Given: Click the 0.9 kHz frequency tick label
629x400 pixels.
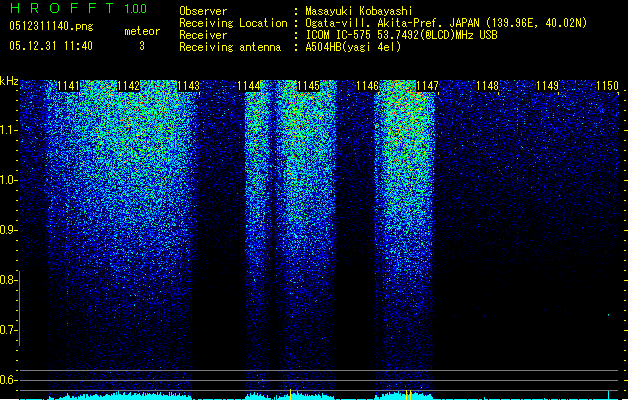Looking at the screenshot, I should [8, 230].
